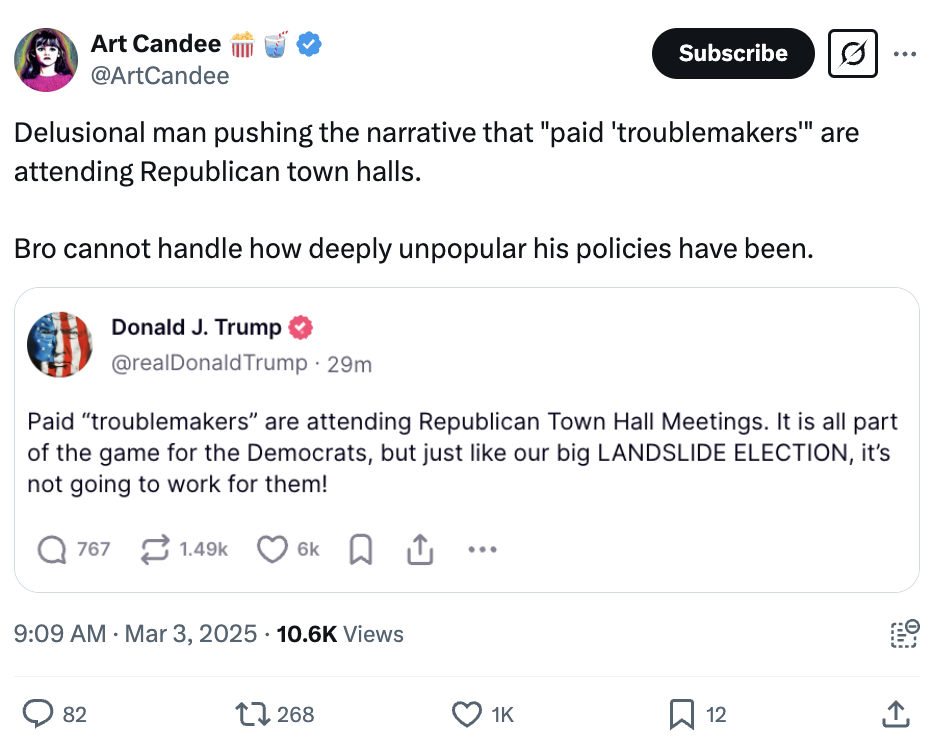Open community notes icon near Views
This screenshot has height=748, width=936.
(x=903, y=634)
